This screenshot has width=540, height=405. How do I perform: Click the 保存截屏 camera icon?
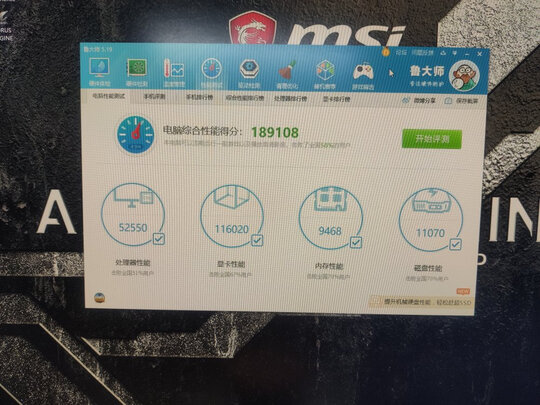tap(448, 101)
